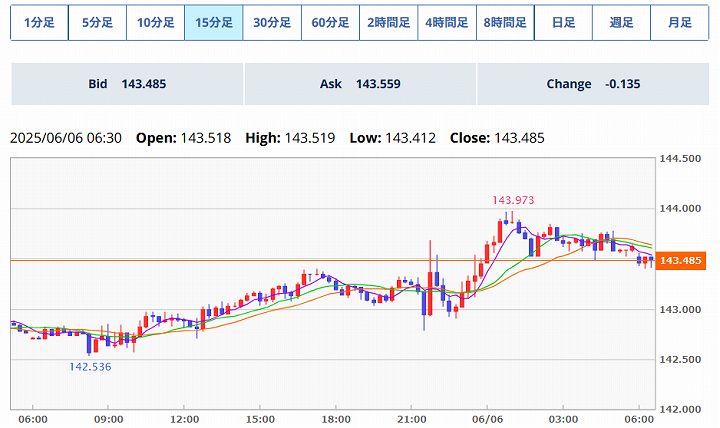Switch to the 5分足 timeframe
The height and width of the screenshot is (428, 720).
pyautogui.click(x=97, y=22)
